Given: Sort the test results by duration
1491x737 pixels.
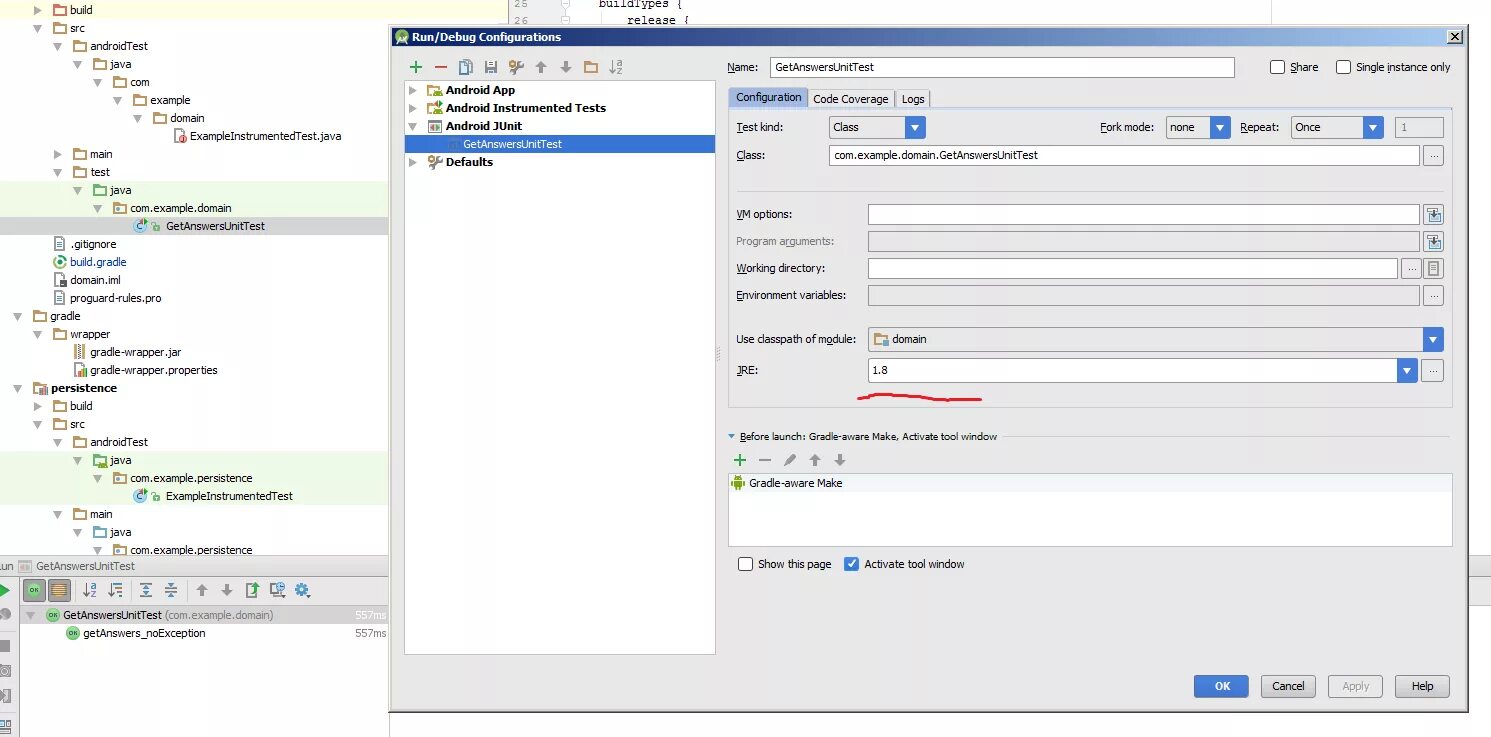Looking at the screenshot, I should 115,590.
